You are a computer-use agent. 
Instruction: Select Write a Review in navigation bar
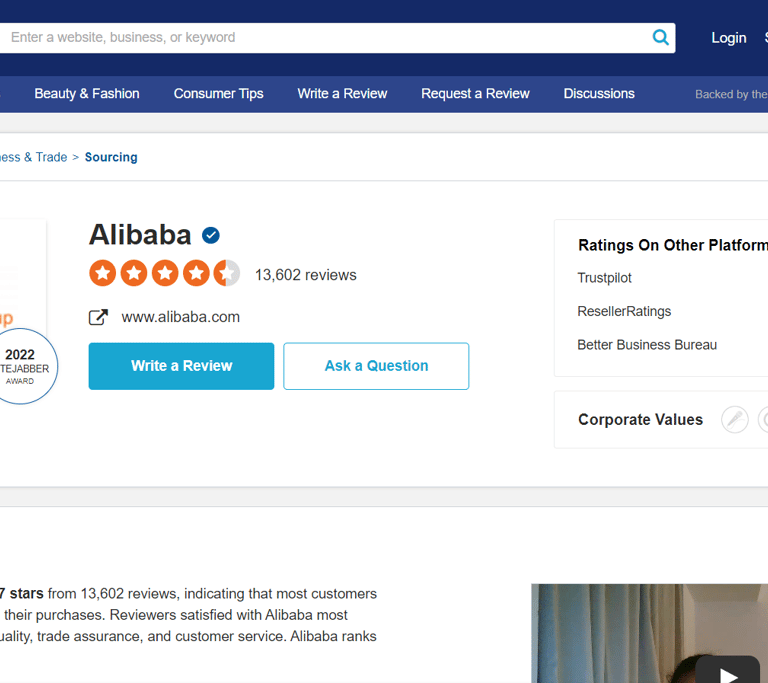(342, 94)
